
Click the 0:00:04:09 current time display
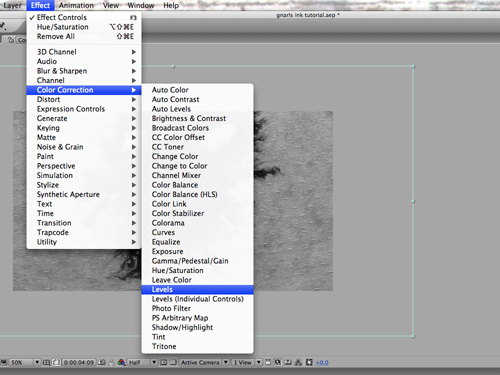pos(79,362)
